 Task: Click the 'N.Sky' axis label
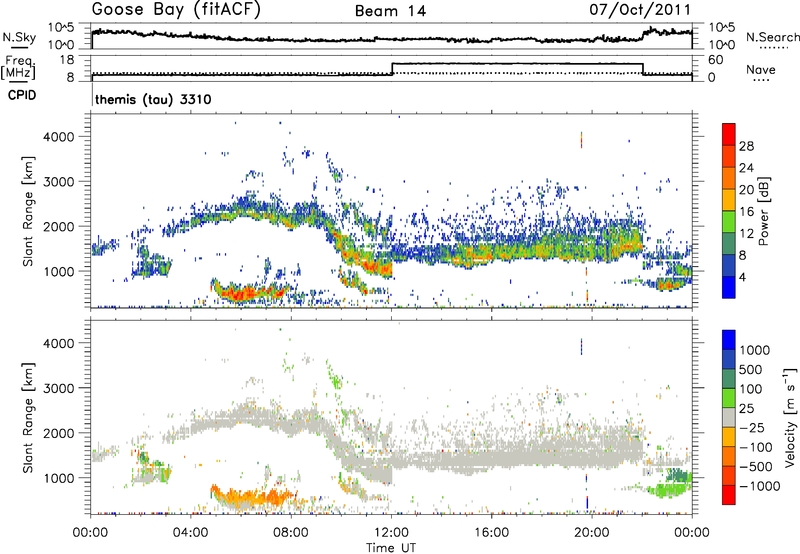(x=19, y=37)
